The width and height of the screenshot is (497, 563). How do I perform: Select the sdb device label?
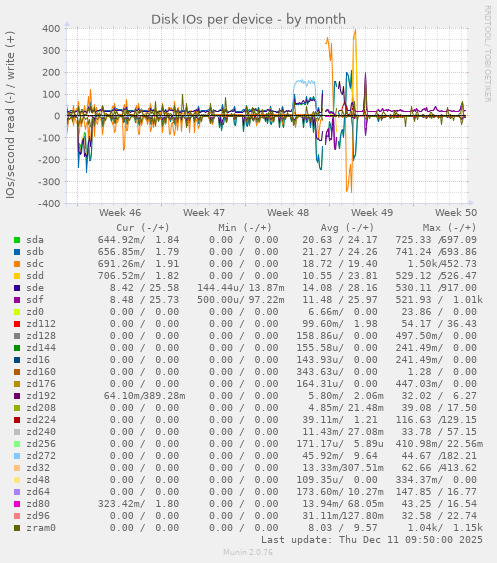35,252
